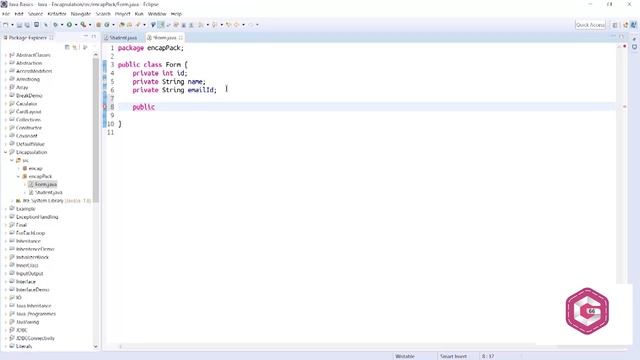This screenshot has height=360, width=640.
Task: Open the Window menu
Action: [x=157, y=14]
